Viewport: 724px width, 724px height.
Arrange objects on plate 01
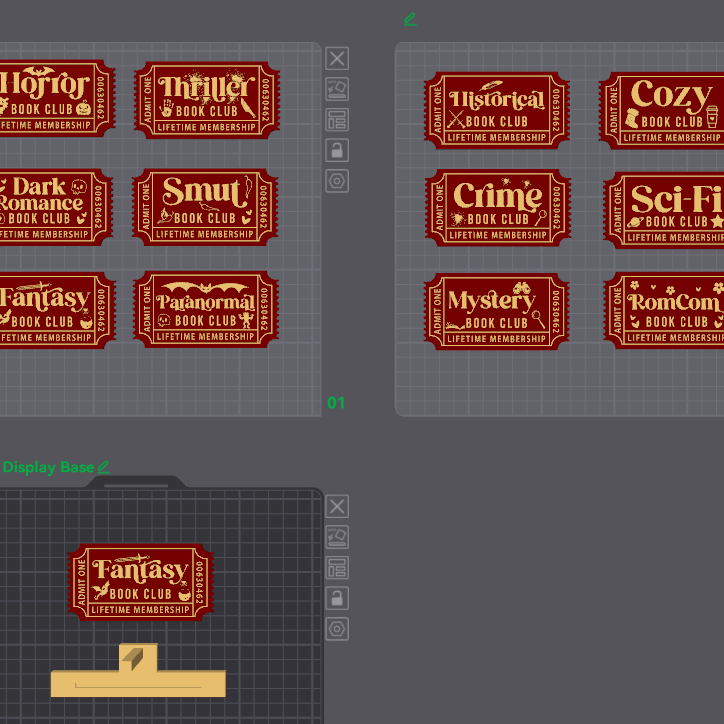point(337,120)
